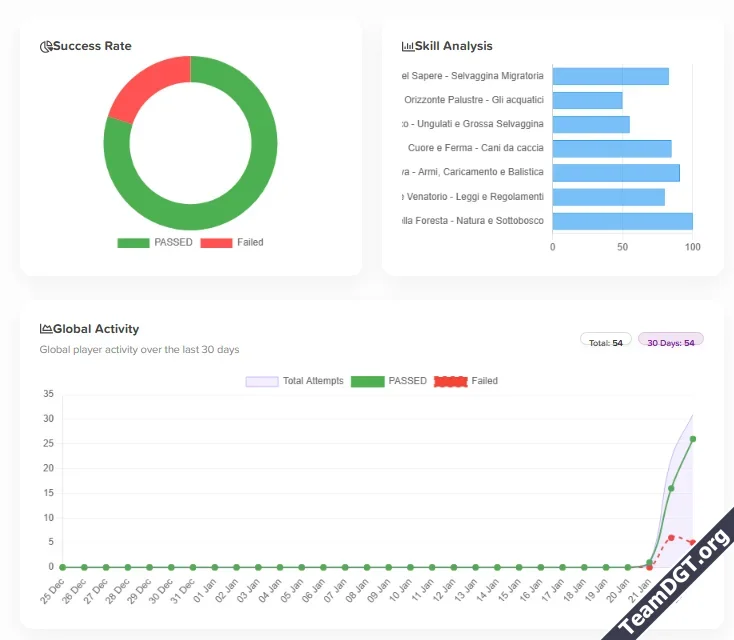
Task: Select the Gli acquatici skill bar
Action: [587, 100]
